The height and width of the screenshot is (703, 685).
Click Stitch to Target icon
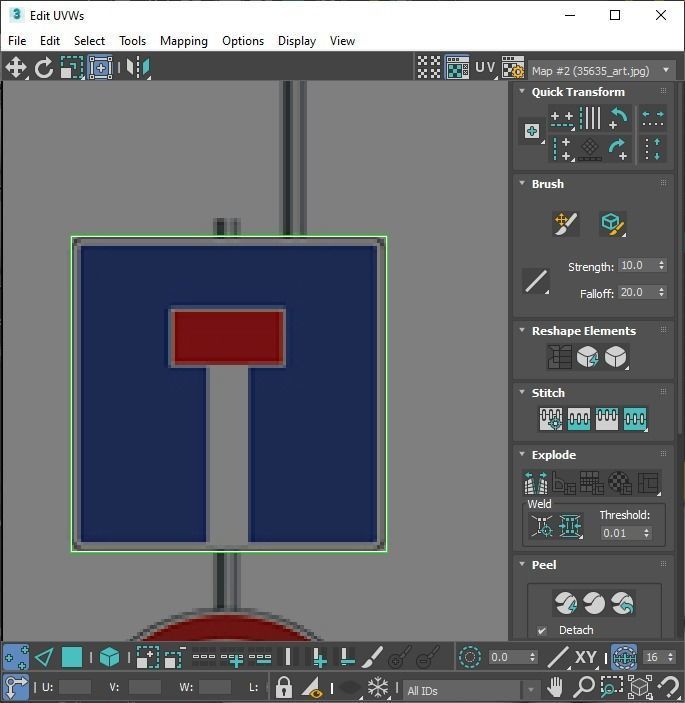coord(551,419)
